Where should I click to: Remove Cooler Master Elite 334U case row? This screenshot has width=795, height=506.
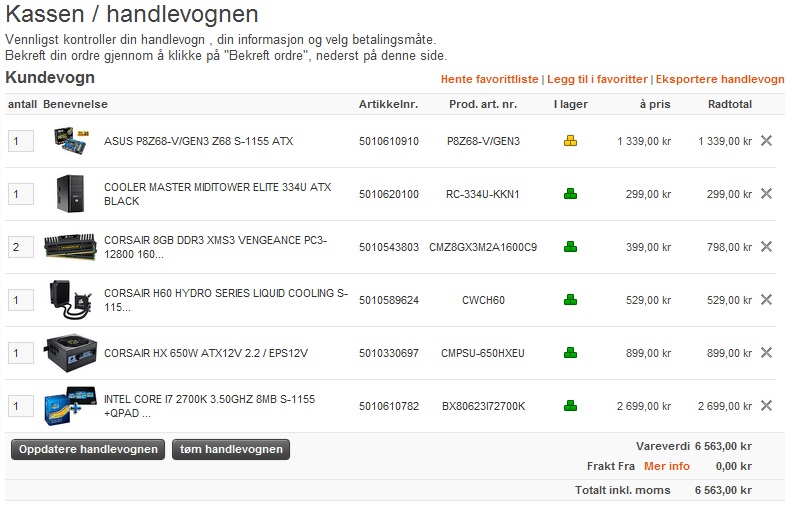pos(766,194)
